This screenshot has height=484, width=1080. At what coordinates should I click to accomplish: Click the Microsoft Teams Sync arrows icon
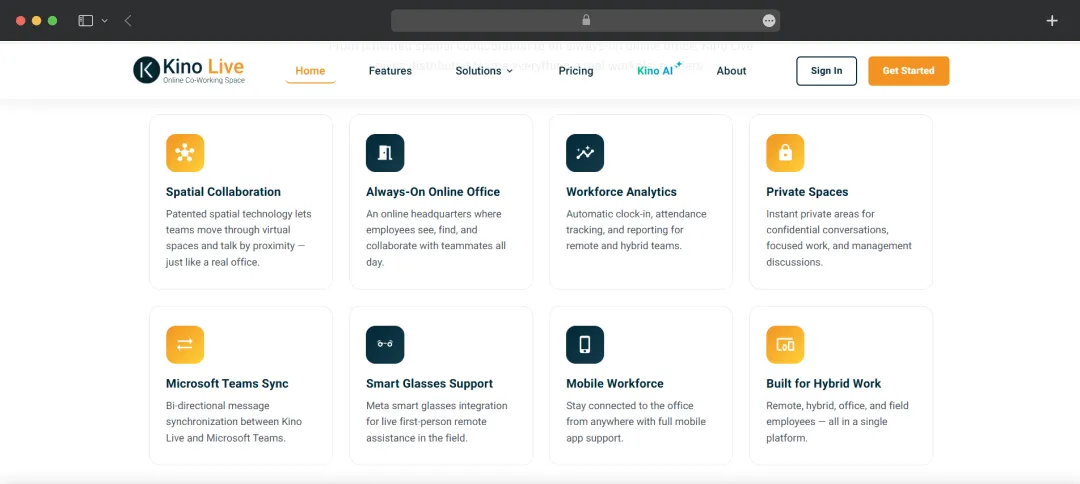[x=185, y=344]
